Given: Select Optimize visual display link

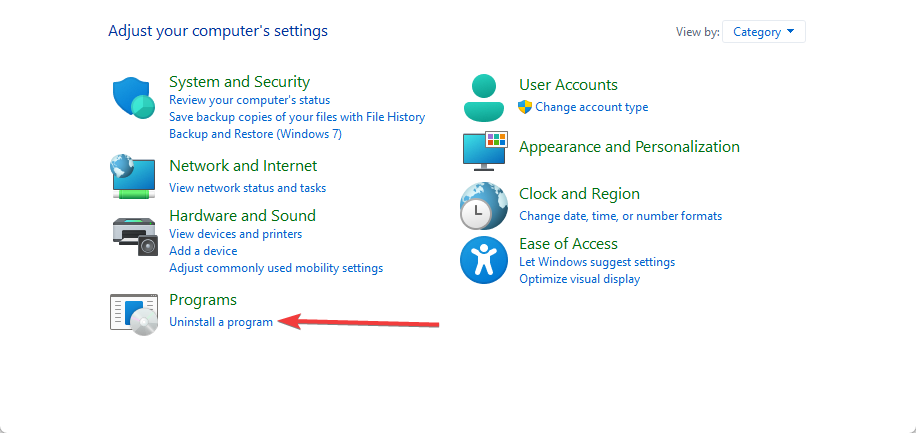Looking at the screenshot, I should tap(580, 279).
